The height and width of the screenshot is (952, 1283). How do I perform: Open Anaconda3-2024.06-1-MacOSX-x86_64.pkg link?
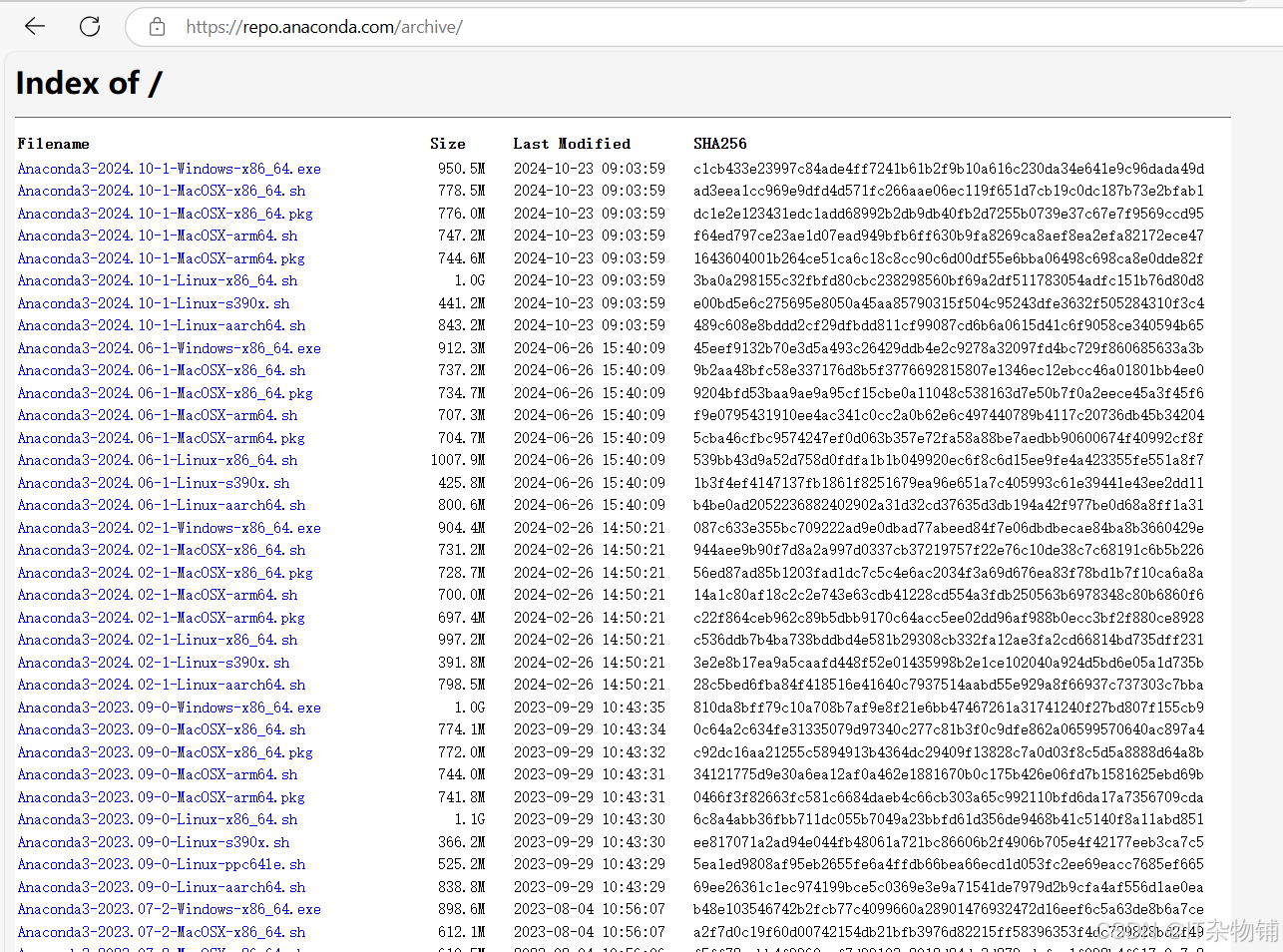pos(165,393)
